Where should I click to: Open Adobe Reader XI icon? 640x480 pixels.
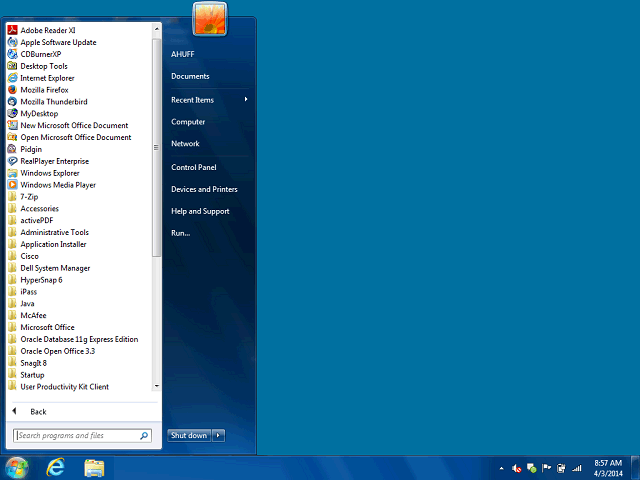(x=12, y=30)
